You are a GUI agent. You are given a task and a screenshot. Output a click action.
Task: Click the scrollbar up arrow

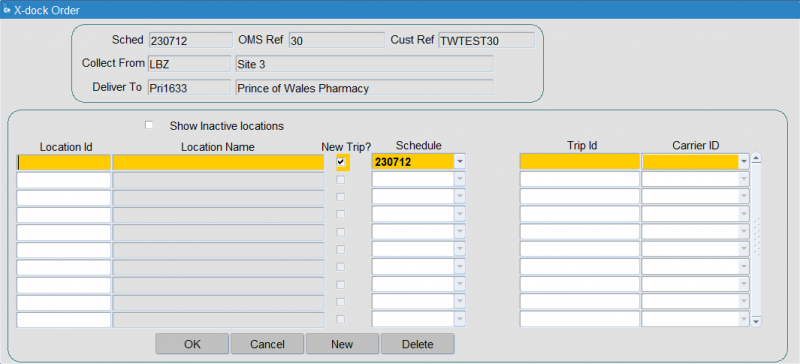click(x=756, y=158)
